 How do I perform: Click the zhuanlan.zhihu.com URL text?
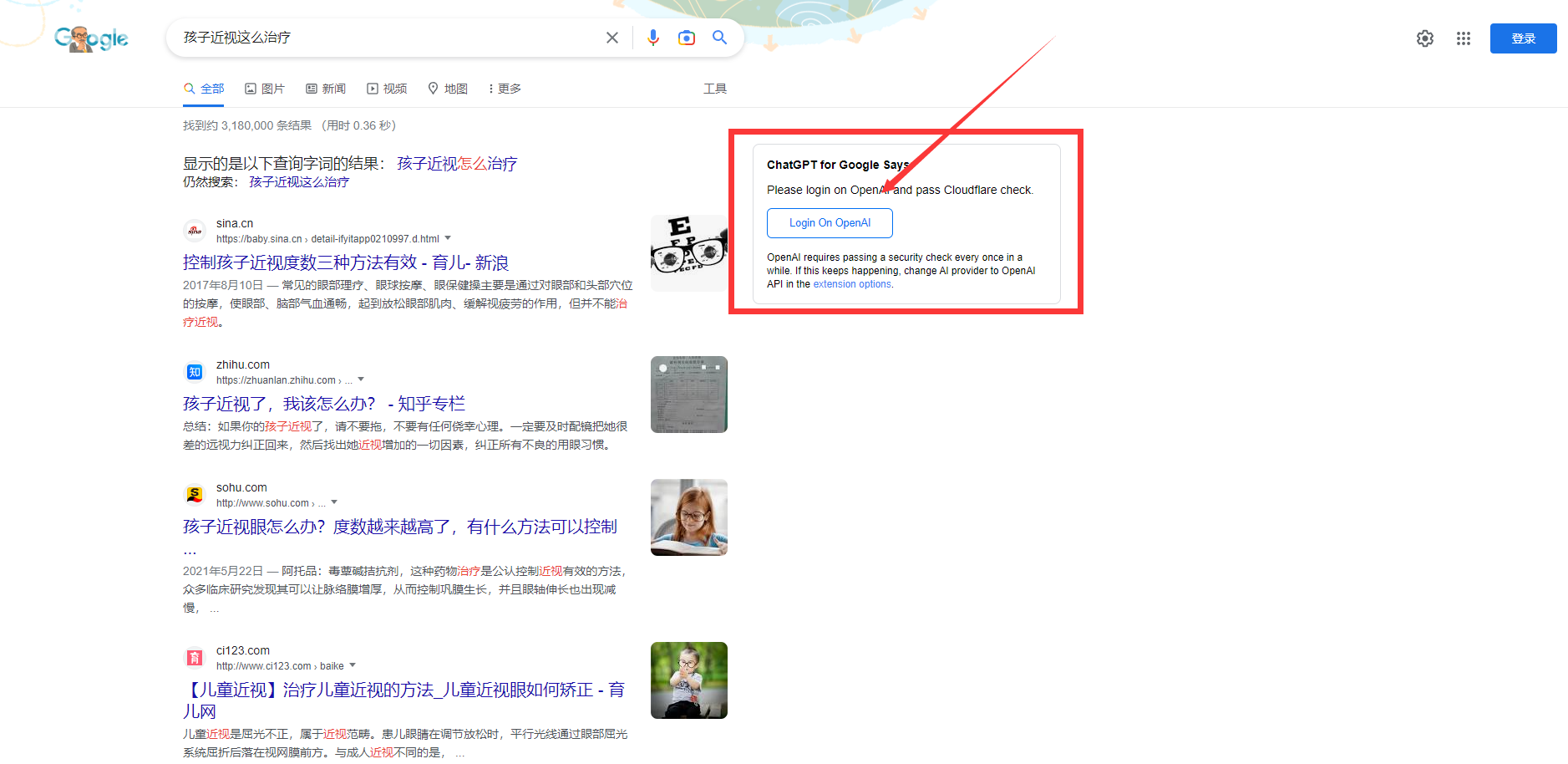(284, 380)
